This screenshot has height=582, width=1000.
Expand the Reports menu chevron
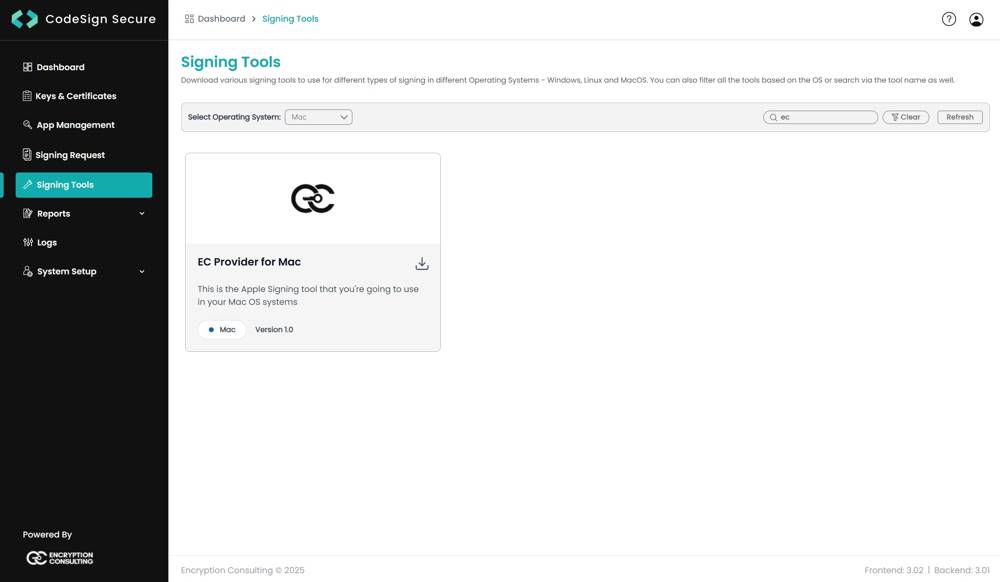click(142, 214)
